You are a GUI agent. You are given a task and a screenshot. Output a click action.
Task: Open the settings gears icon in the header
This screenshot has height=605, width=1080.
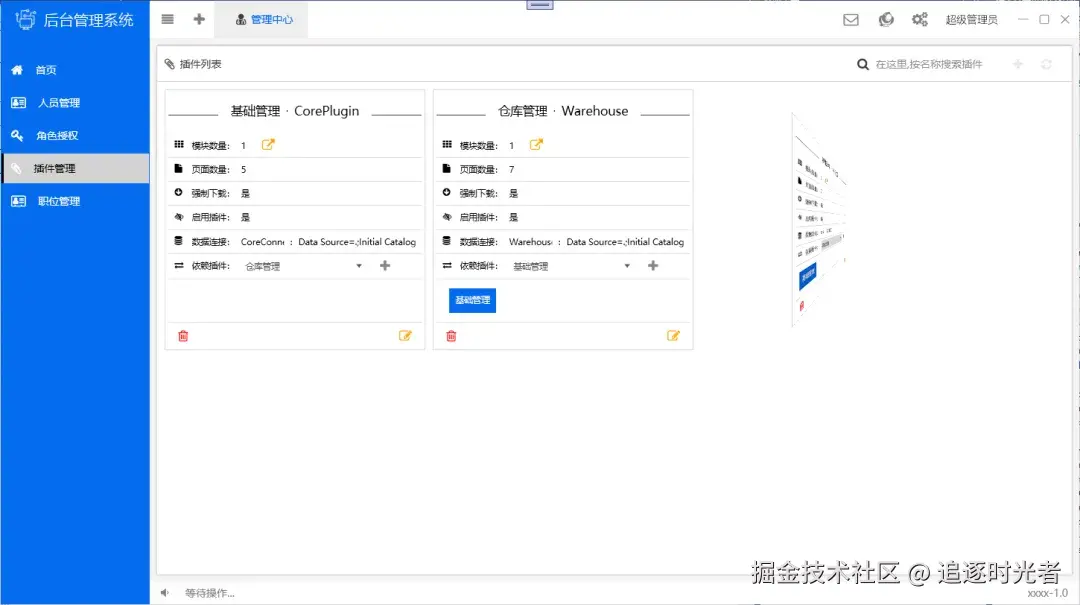tap(920, 20)
